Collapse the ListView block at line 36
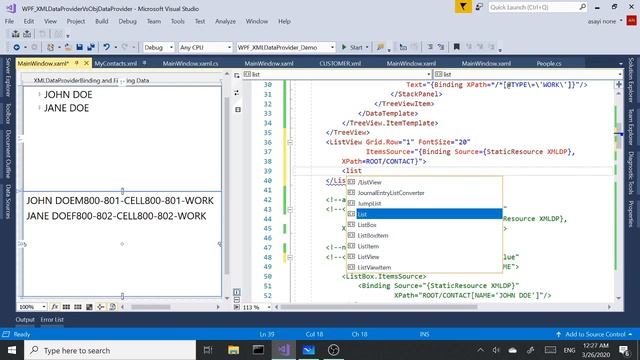Image resolution: width=640 pixels, height=360 pixels. coord(290,142)
